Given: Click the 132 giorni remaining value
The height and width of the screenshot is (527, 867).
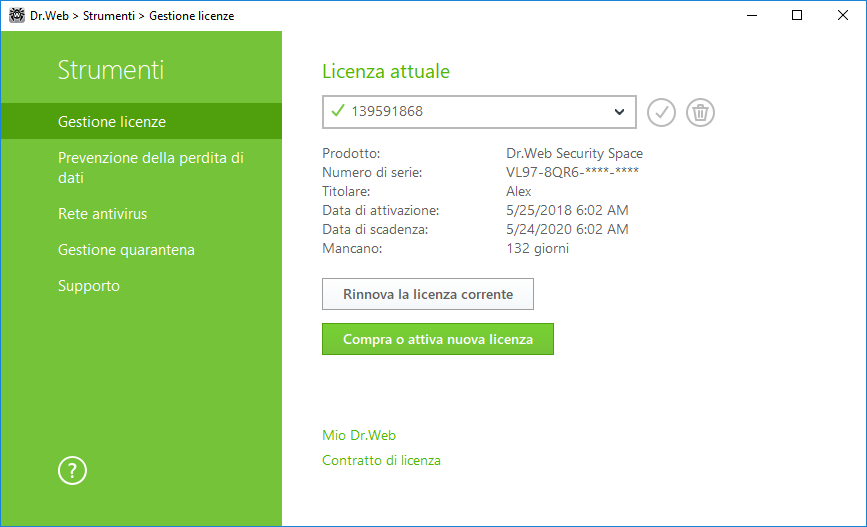Looking at the screenshot, I should [x=537, y=248].
